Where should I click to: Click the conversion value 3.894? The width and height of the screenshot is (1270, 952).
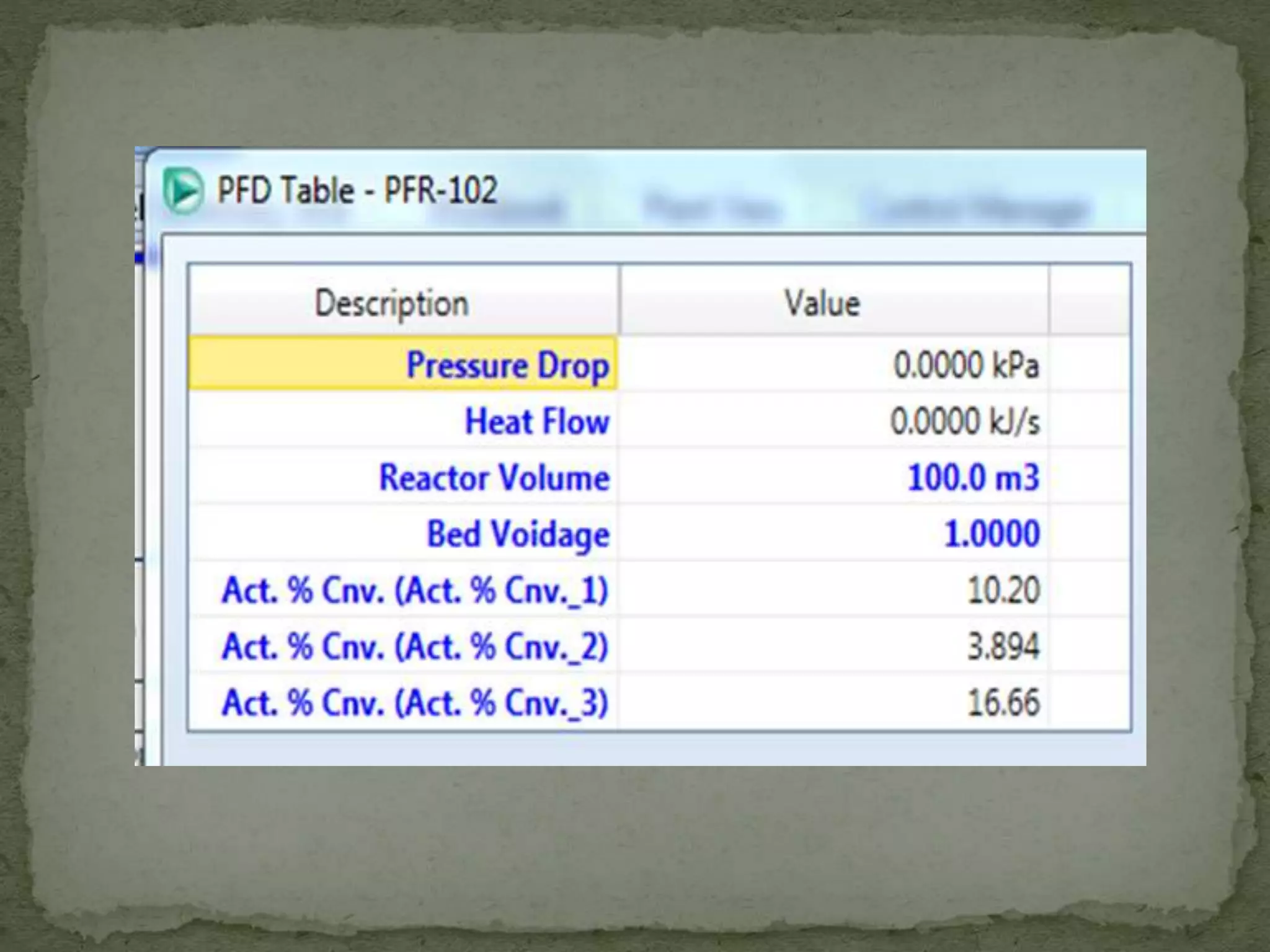tap(1003, 646)
